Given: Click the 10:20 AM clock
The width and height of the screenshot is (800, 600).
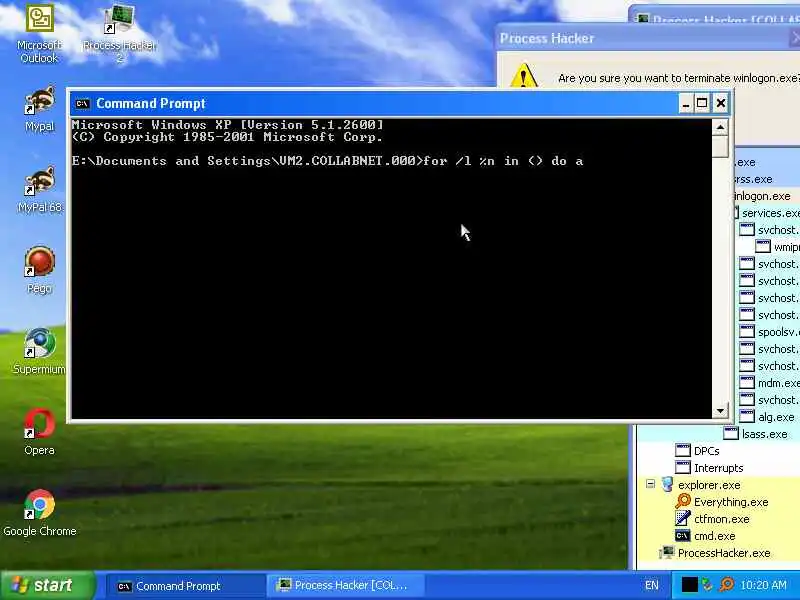Looking at the screenshot, I should pyautogui.click(x=763, y=585).
